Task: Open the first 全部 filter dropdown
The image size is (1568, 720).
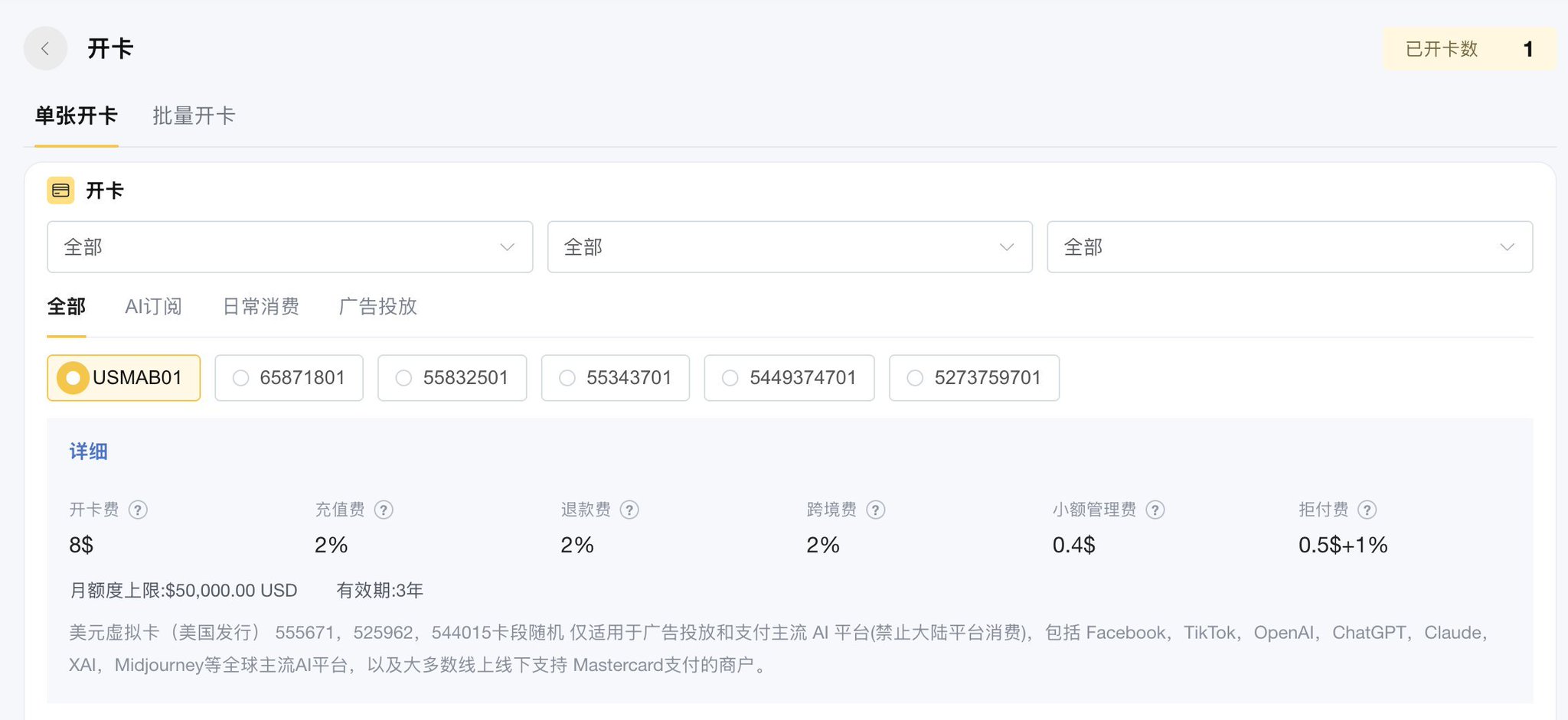Action: pyautogui.click(x=289, y=247)
